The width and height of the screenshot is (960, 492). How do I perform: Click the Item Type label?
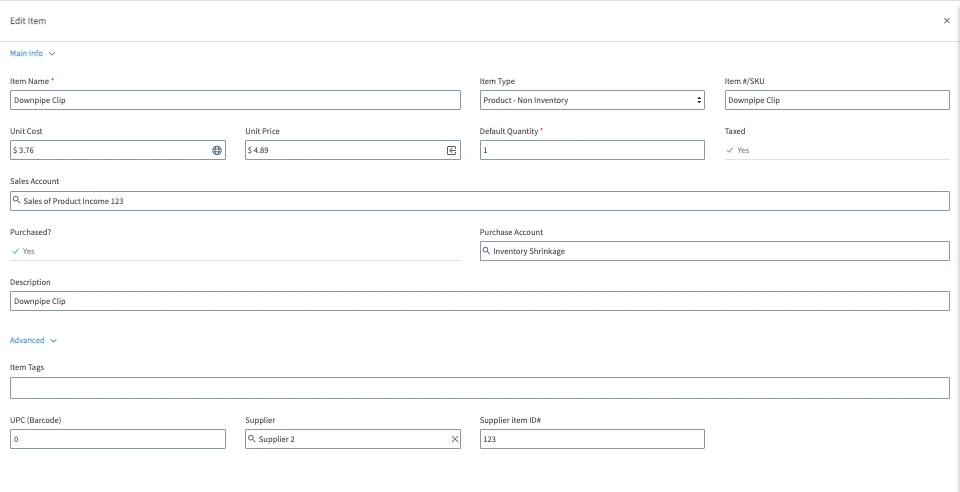497,81
